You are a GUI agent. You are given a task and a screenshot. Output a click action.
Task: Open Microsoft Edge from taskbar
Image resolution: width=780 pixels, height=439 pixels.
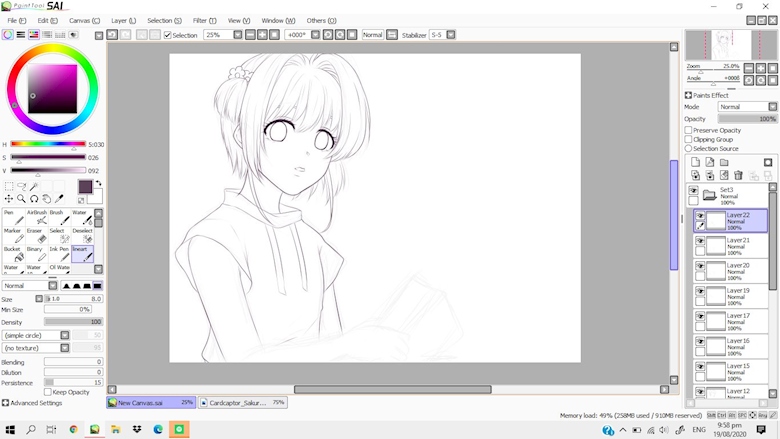[158, 430]
